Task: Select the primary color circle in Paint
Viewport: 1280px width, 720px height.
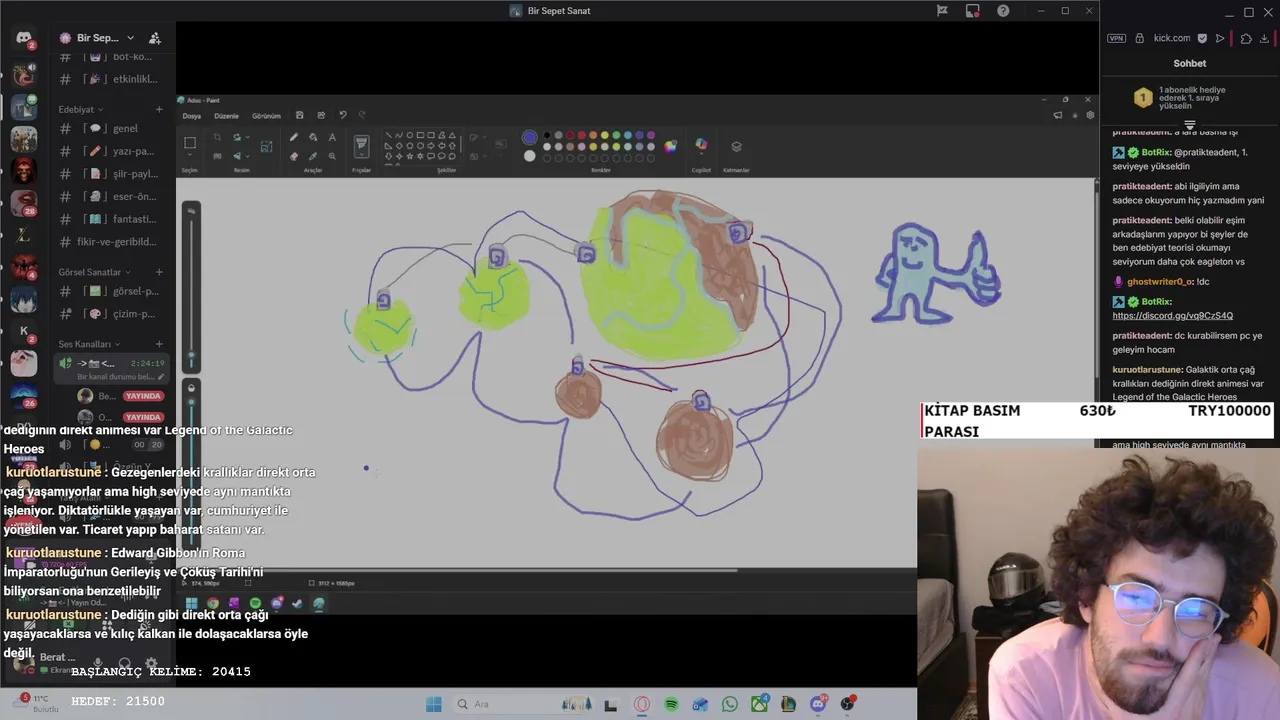Action: click(530, 137)
